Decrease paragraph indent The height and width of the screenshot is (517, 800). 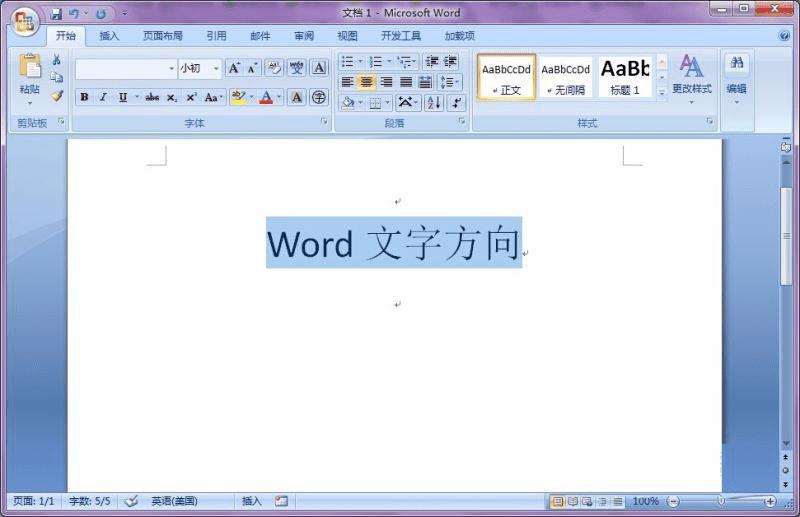click(x=432, y=62)
